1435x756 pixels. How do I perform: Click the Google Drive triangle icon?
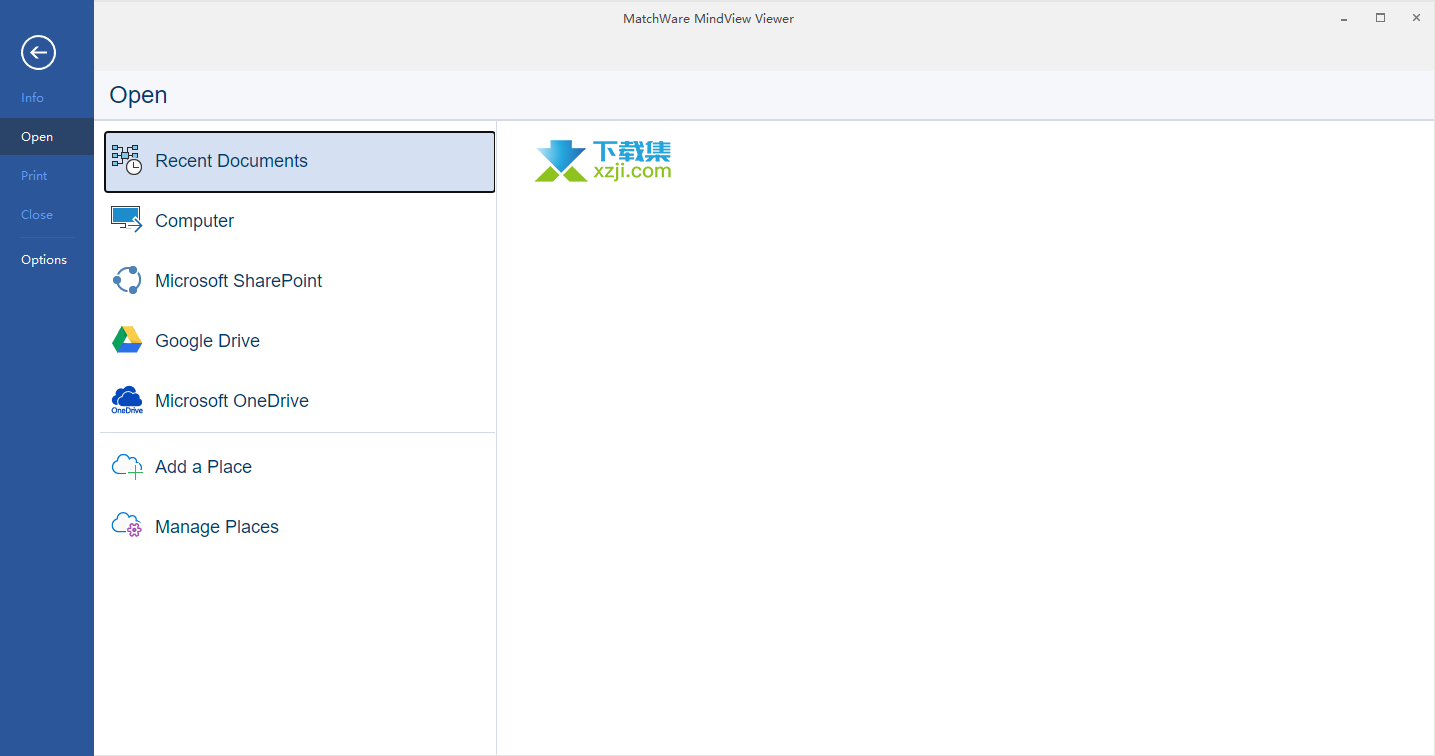(x=127, y=340)
